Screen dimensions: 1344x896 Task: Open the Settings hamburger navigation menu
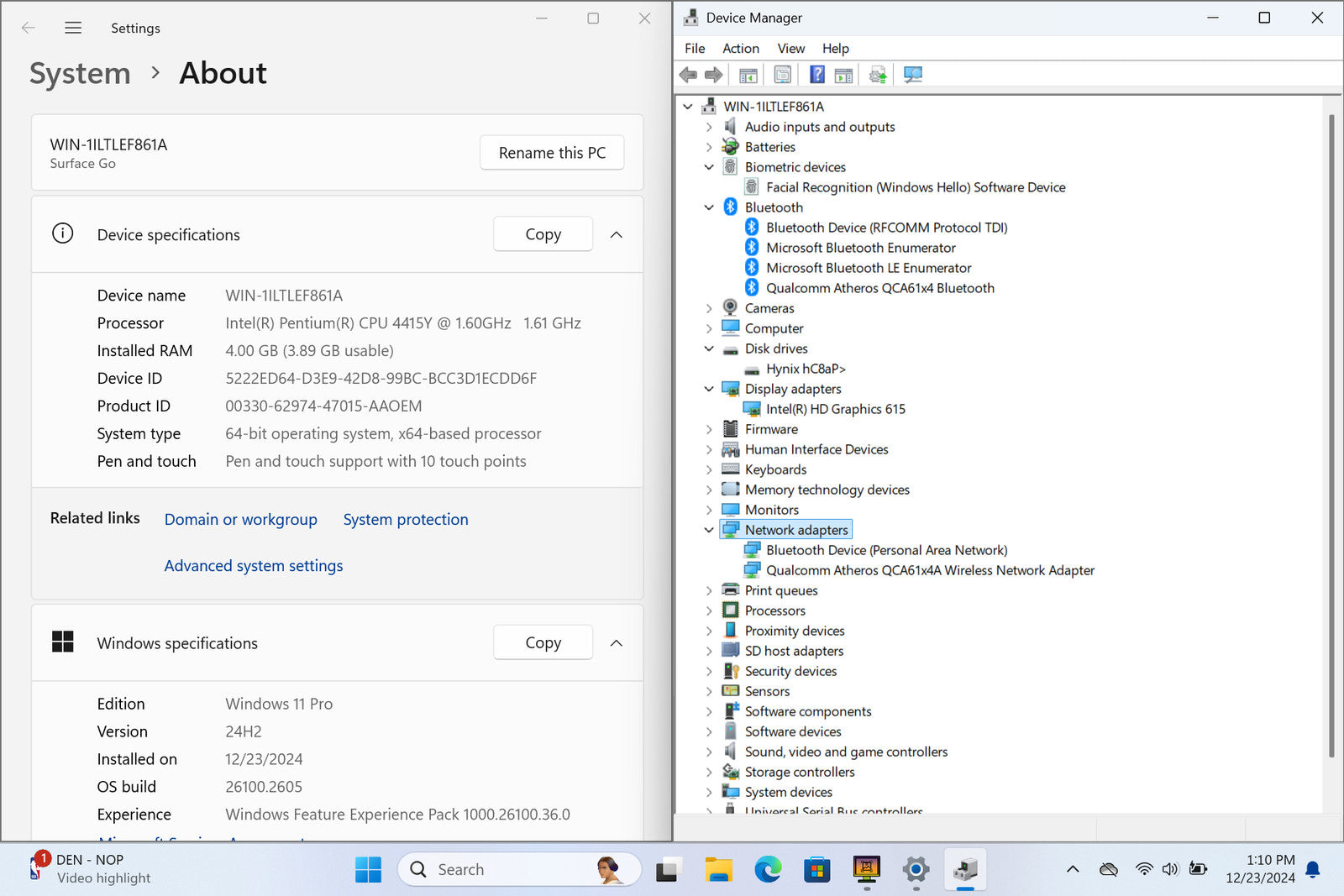tap(73, 28)
